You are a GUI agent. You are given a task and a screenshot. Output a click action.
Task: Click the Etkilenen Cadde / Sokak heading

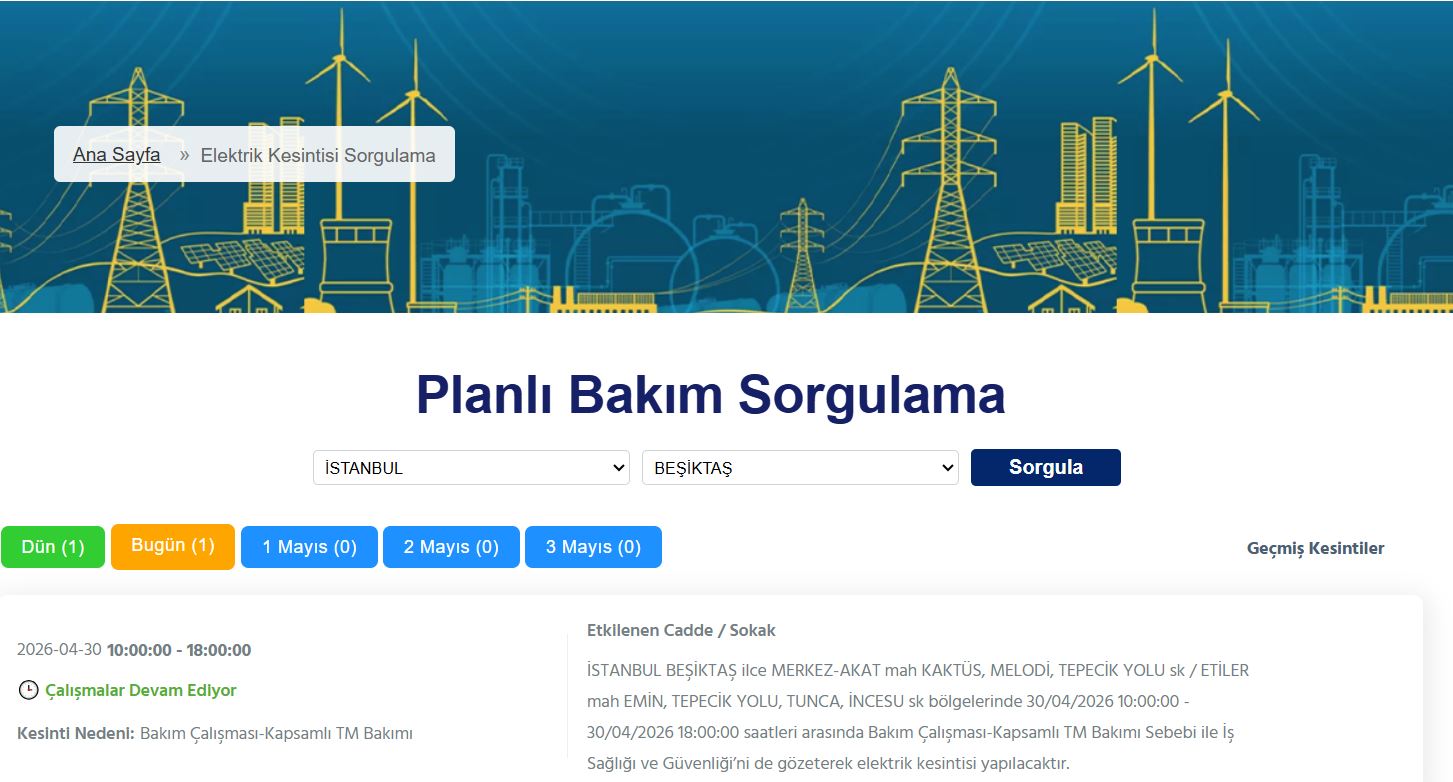pos(681,630)
